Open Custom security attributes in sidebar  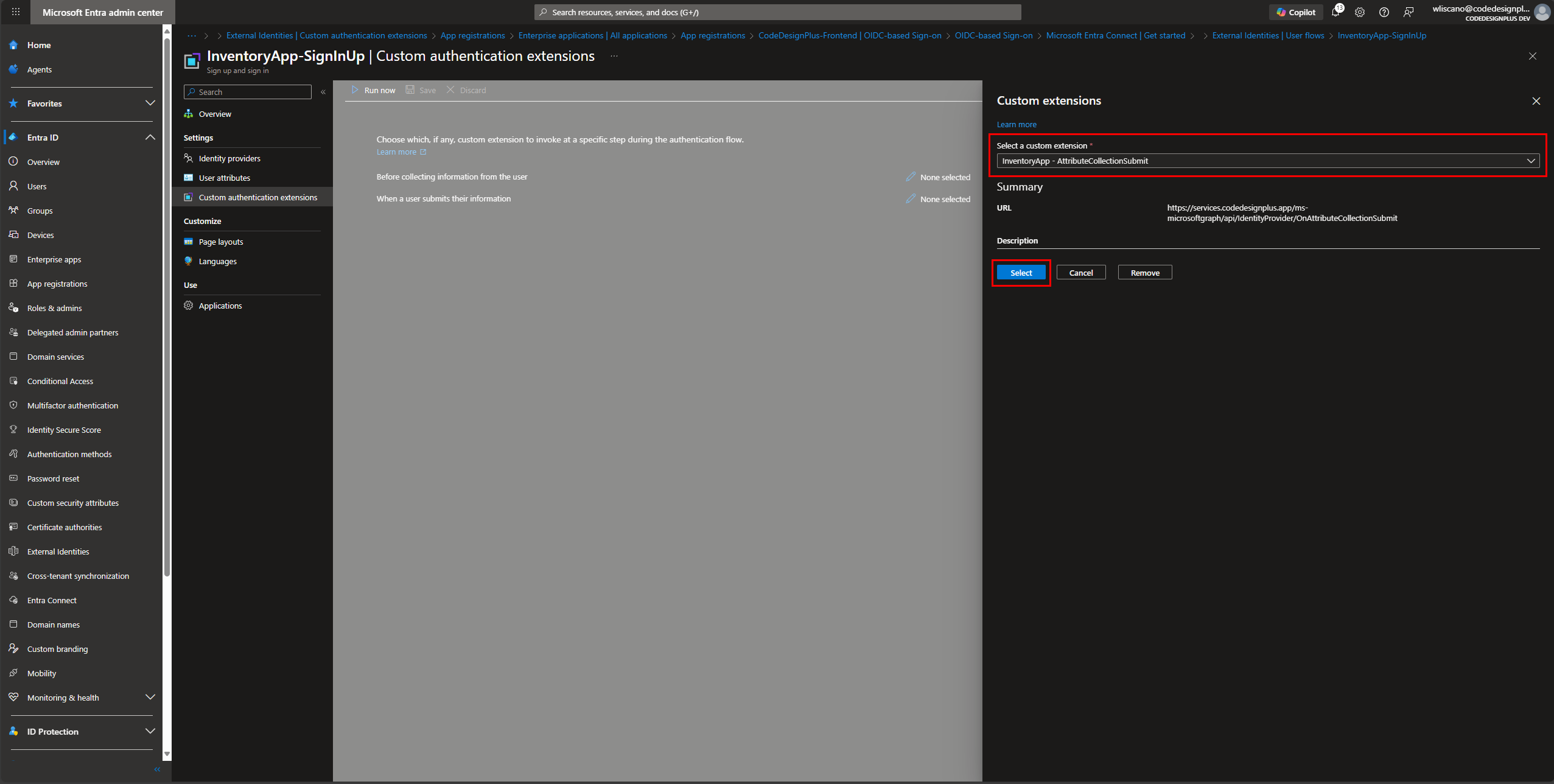pos(72,503)
